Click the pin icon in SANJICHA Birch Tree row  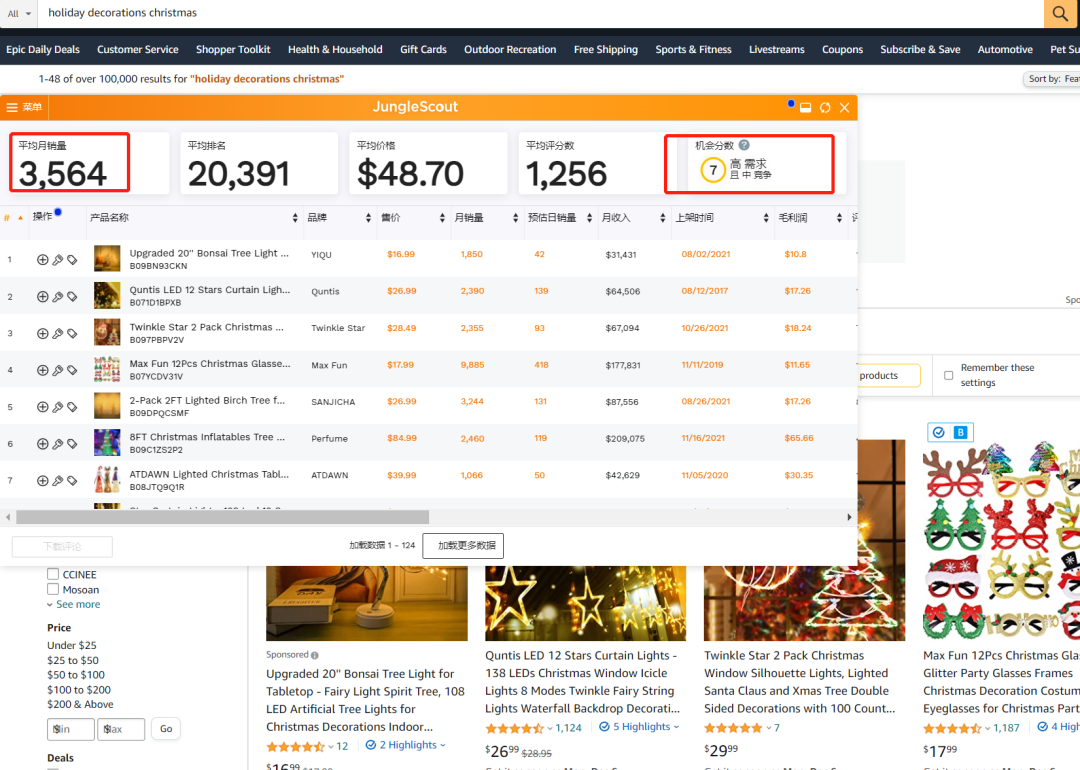(58, 407)
